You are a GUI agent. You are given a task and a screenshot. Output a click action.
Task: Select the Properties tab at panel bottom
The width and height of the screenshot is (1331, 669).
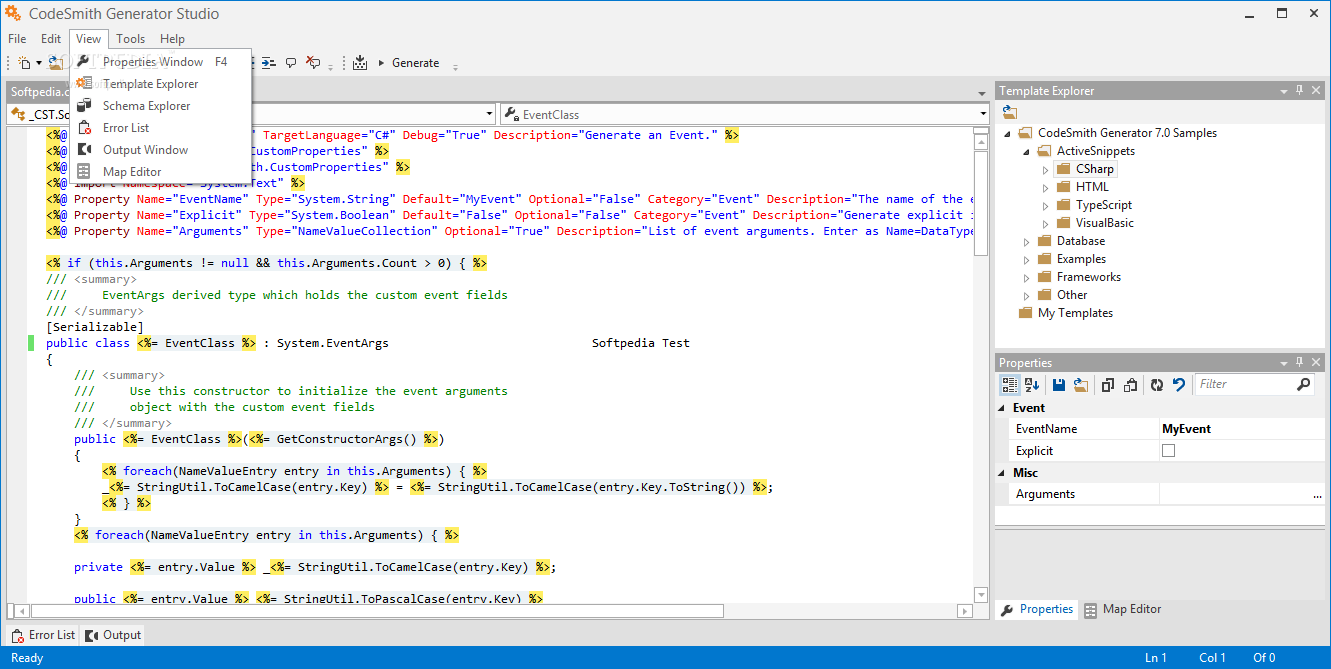click(1037, 609)
